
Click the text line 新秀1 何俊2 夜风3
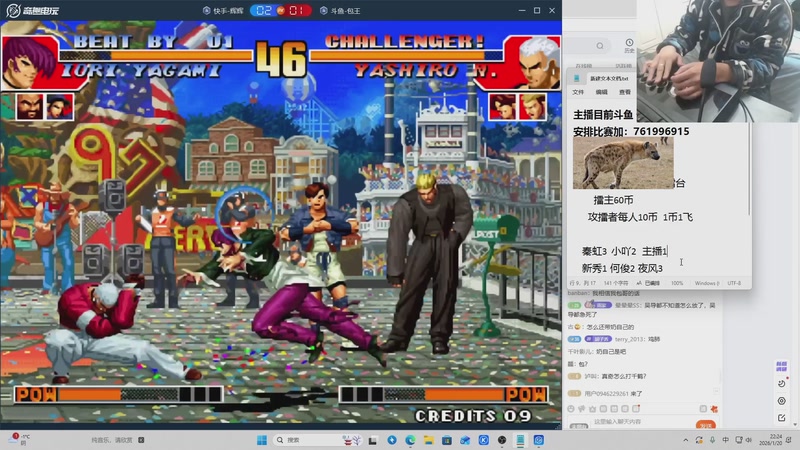tap(622, 268)
